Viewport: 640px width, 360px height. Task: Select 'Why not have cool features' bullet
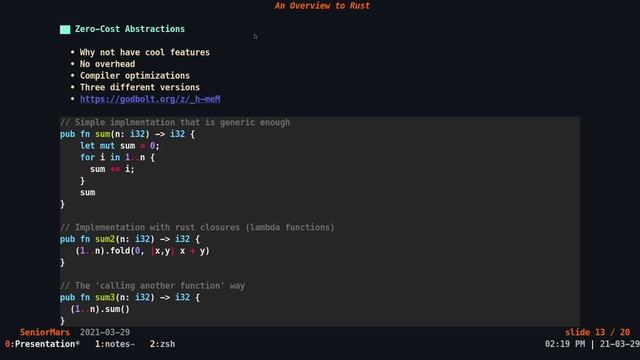[x=144, y=52]
